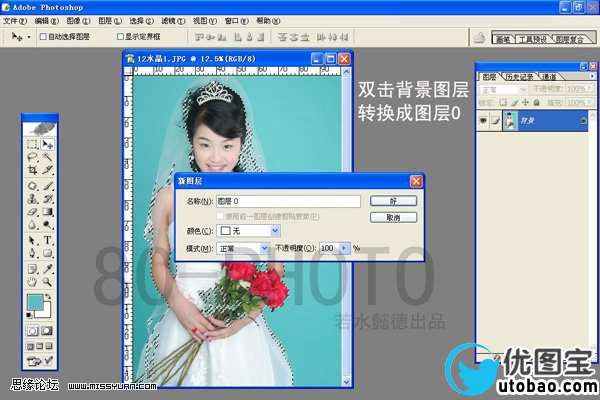Open the Tool Presets tab in palette well
The height and width of the screenshot is (400, 600).
pyautogui.click(x=533, y=39)
